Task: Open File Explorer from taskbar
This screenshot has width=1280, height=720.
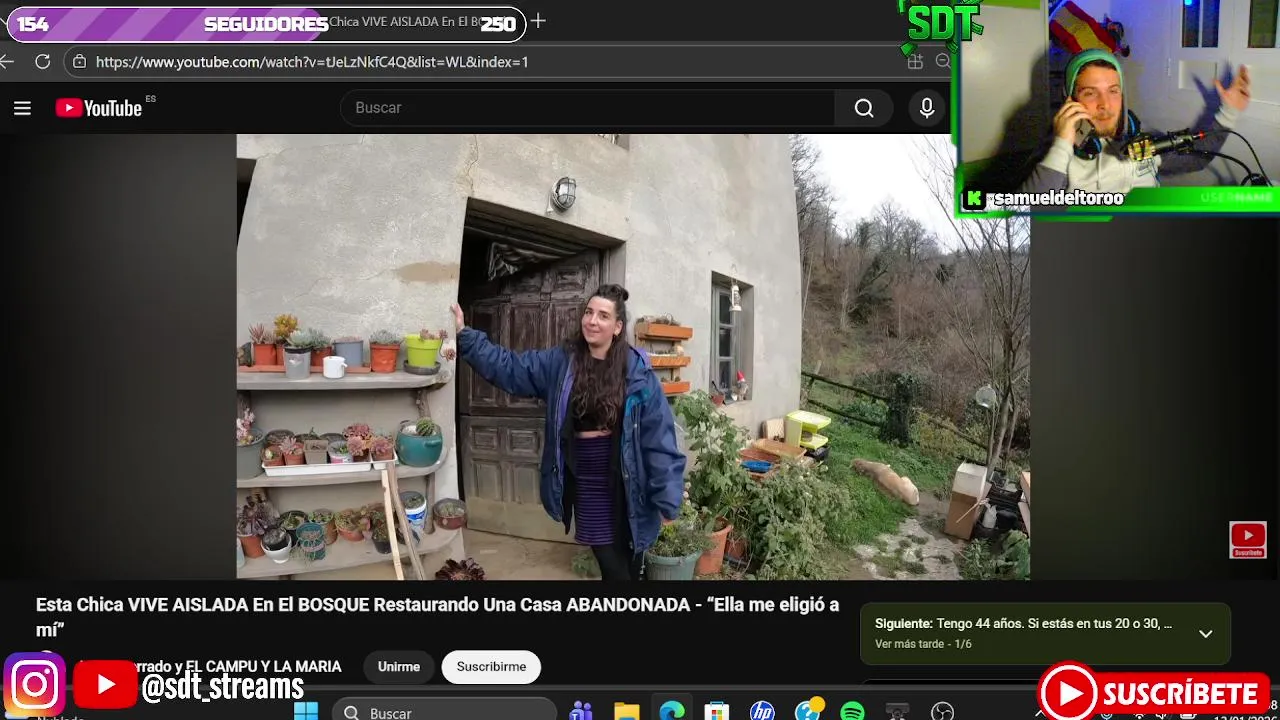Action: [627, 712]
